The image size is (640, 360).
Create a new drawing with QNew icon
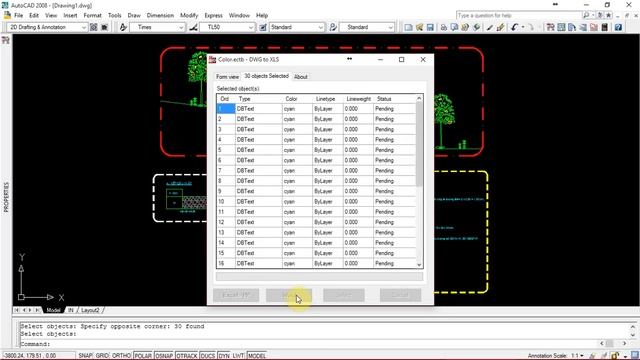coord(408,27)
